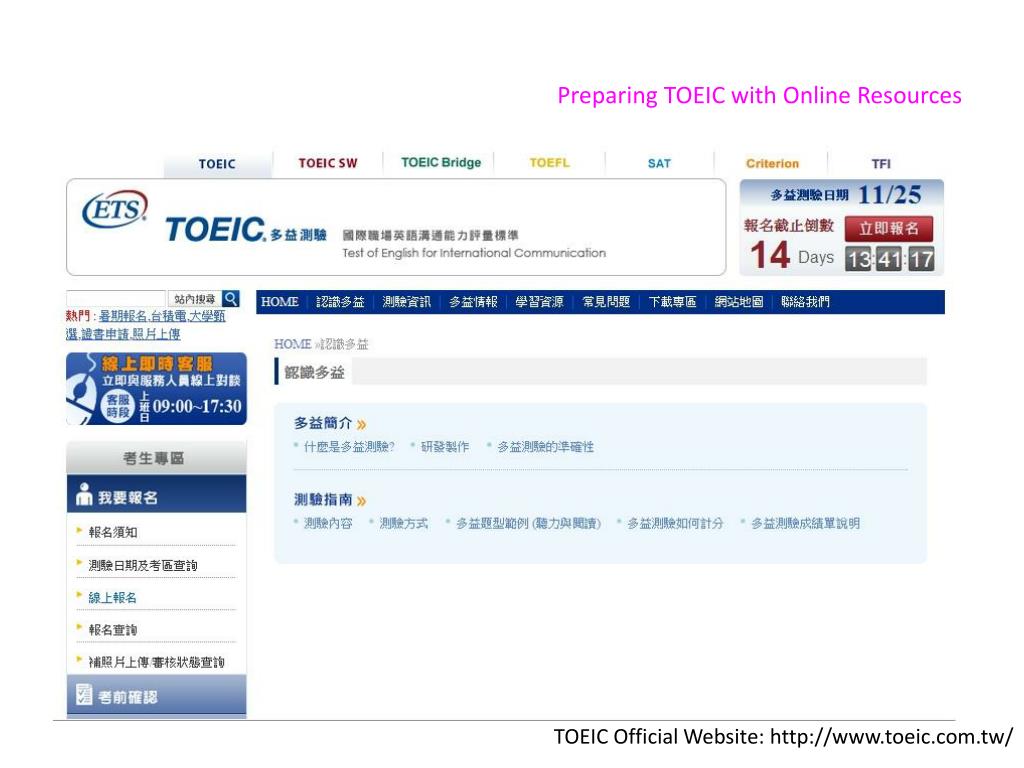Click the ETS logo
Viewport: 1024px width, 768px height.
click(x=115, y=210)
